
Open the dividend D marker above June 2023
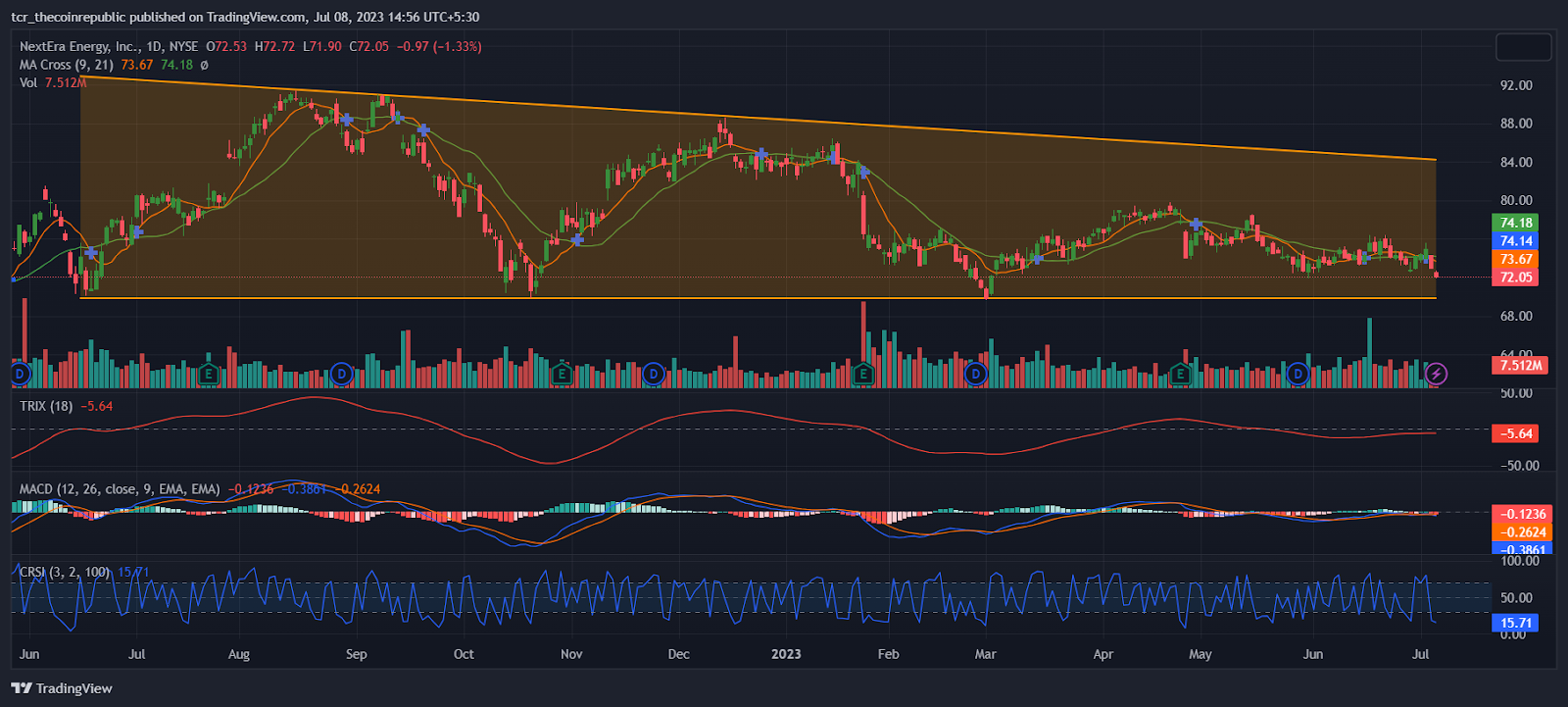1298,374
